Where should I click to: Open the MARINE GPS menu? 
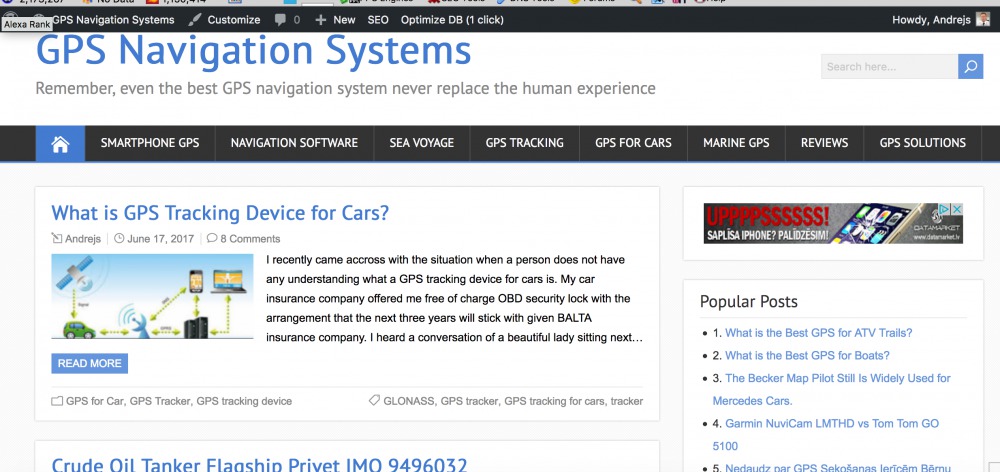pos(736,144)
